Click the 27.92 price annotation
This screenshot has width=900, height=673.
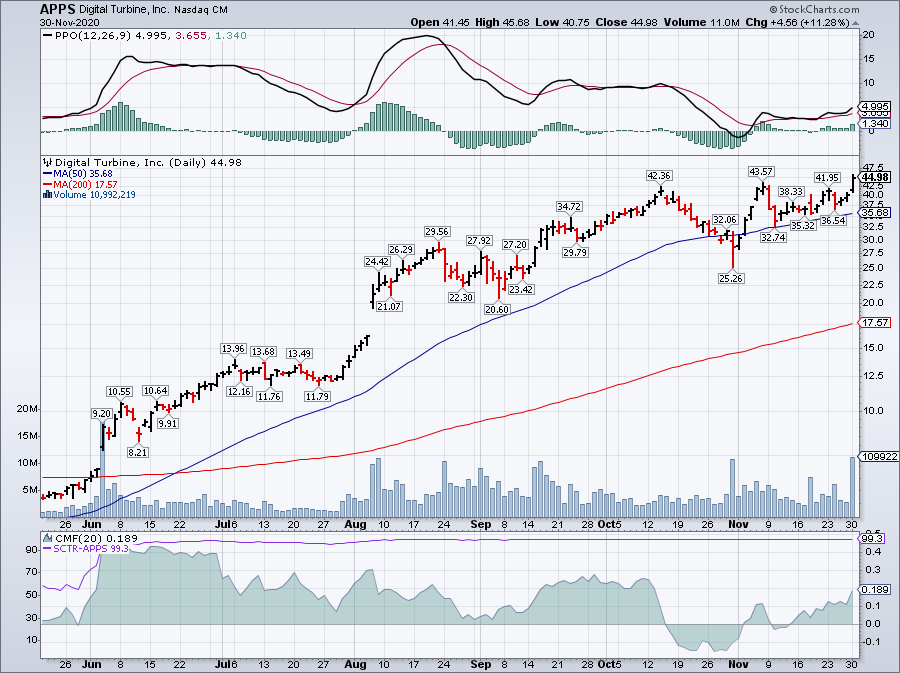(x=479, y=241)
